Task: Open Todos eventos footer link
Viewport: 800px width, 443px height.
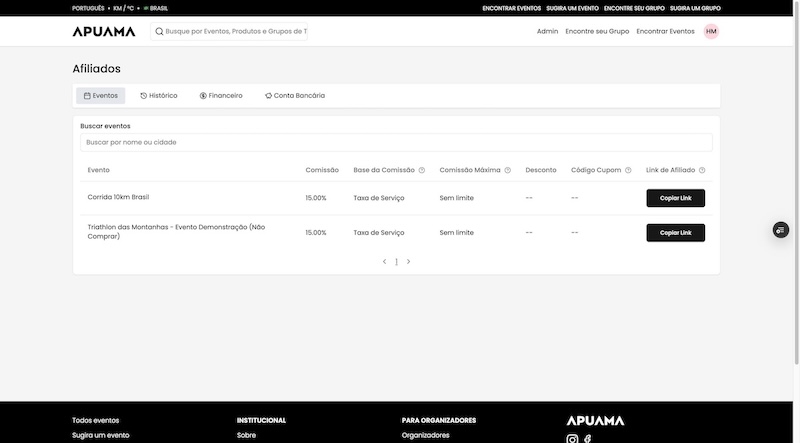Action: pyautogui.click(x=95, y=421)
